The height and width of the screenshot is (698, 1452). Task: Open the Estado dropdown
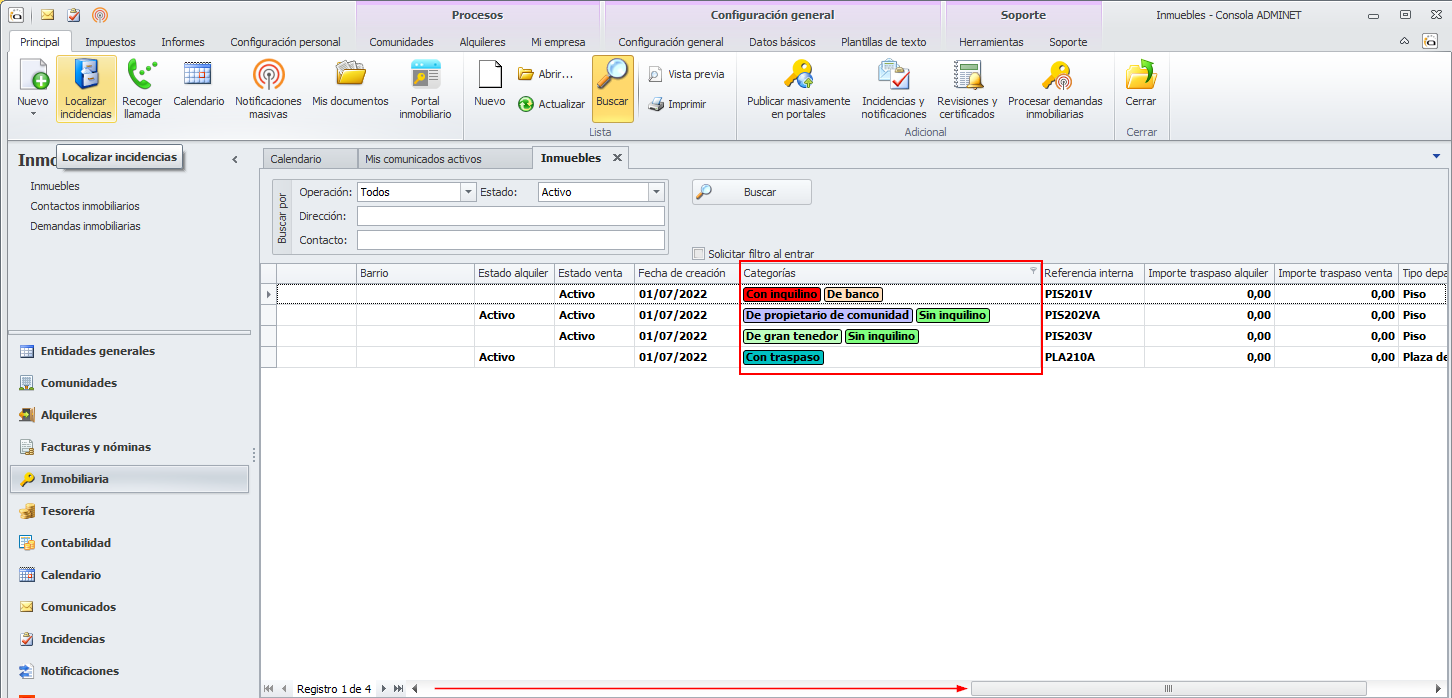click(656, 192)
